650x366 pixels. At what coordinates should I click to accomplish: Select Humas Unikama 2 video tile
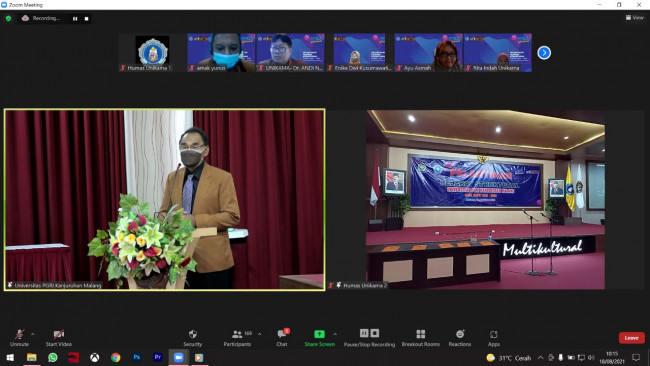tap(485, 199)
